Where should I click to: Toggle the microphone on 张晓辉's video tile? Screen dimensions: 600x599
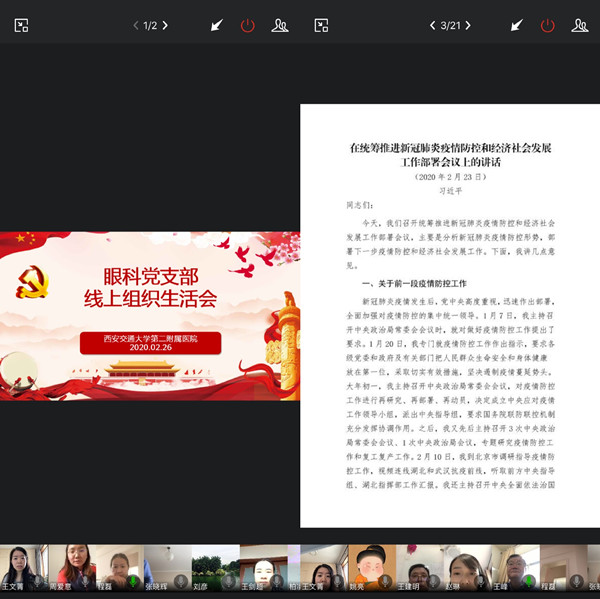[x=181, y=581]
